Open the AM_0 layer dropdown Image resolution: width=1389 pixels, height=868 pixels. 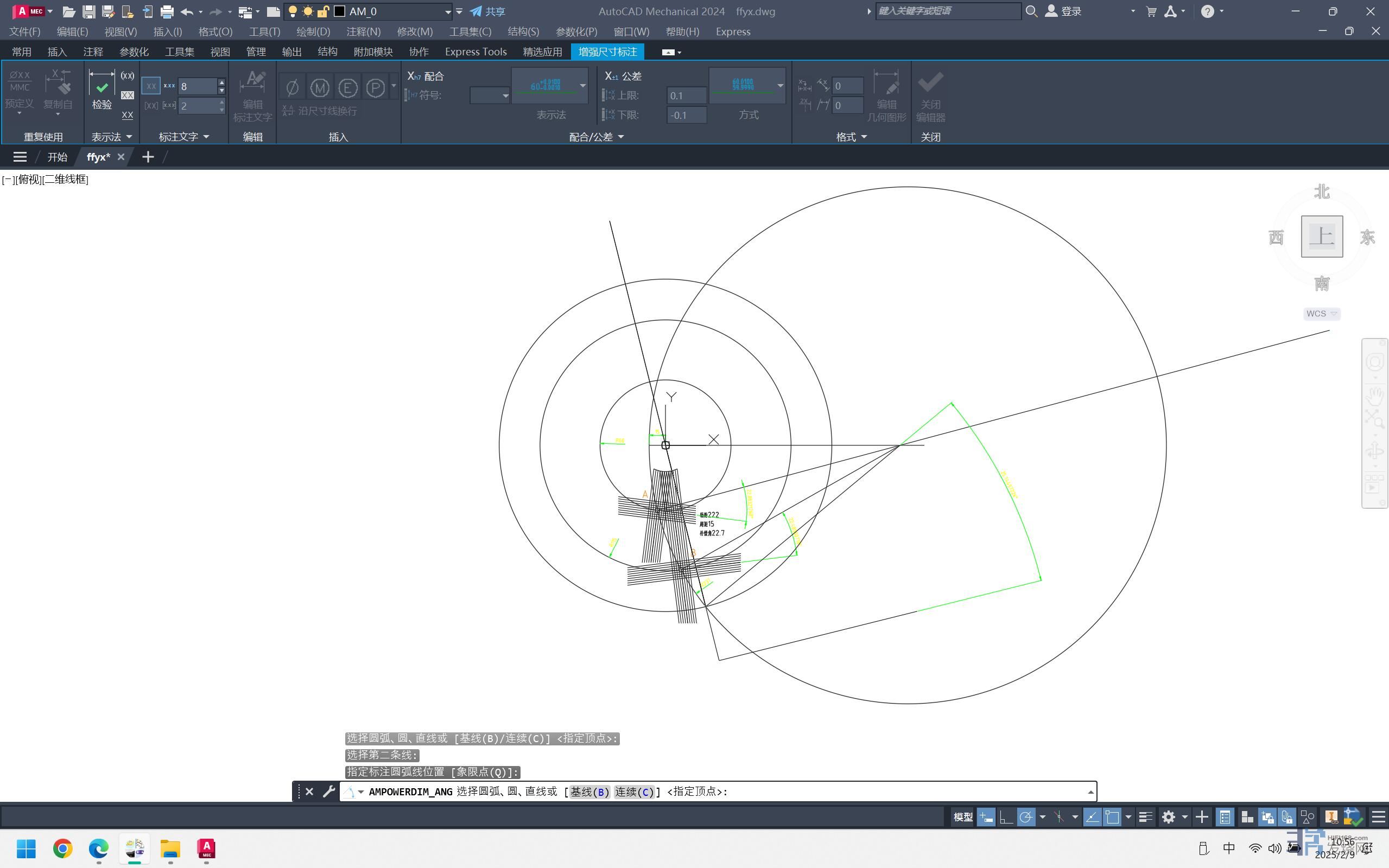(x=448, y=11)
